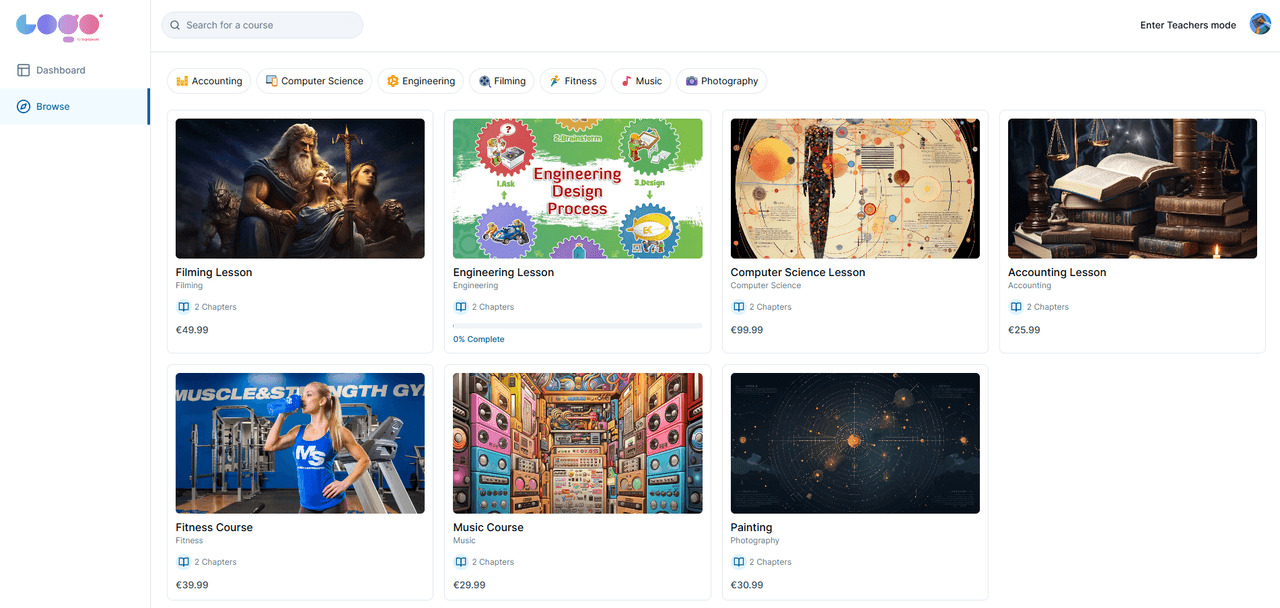Screen dimensions: 1280x608
Task: Enable the Music category filter
Action: [640, 80]
